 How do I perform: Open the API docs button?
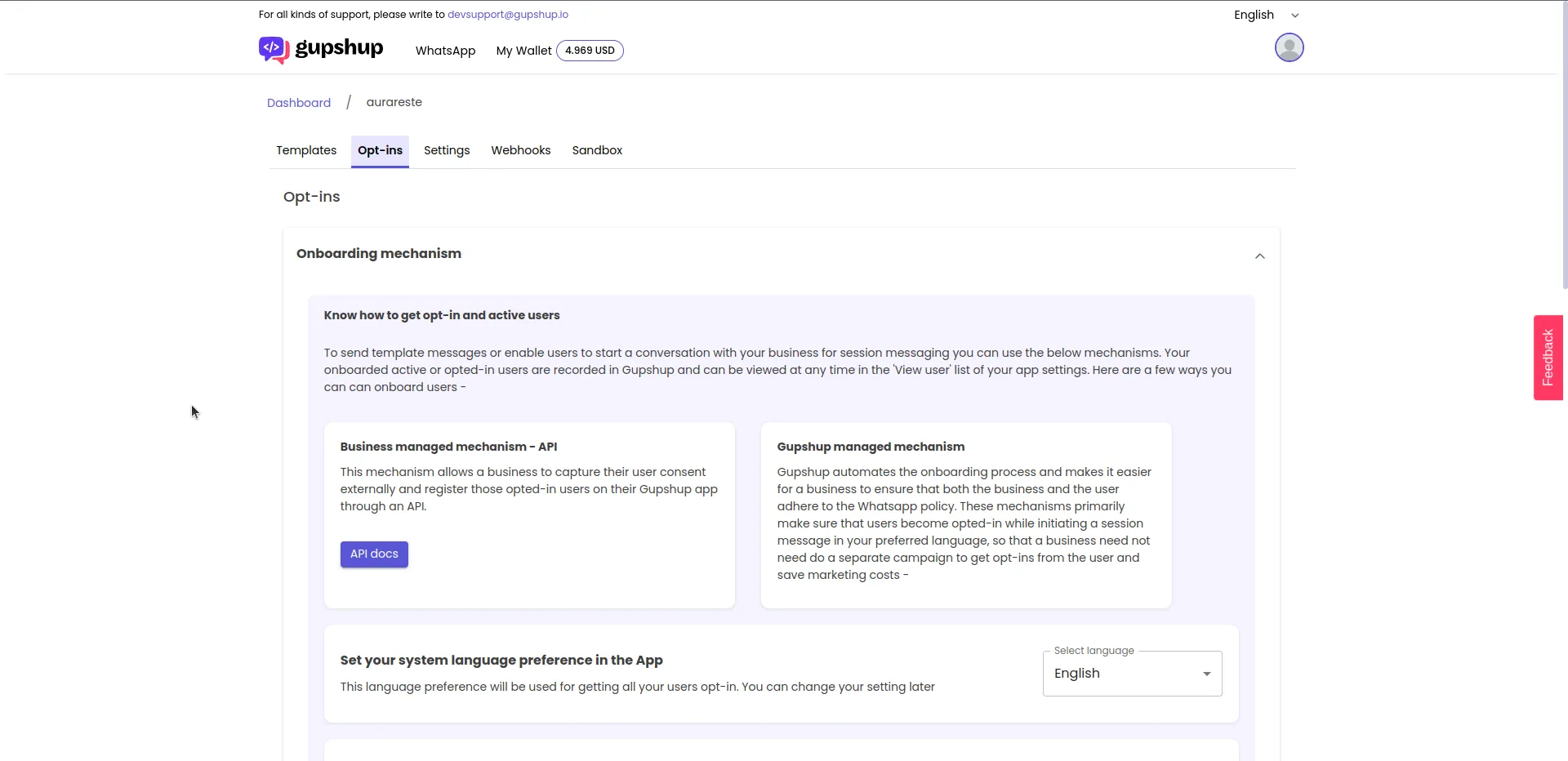coord(374,554)
